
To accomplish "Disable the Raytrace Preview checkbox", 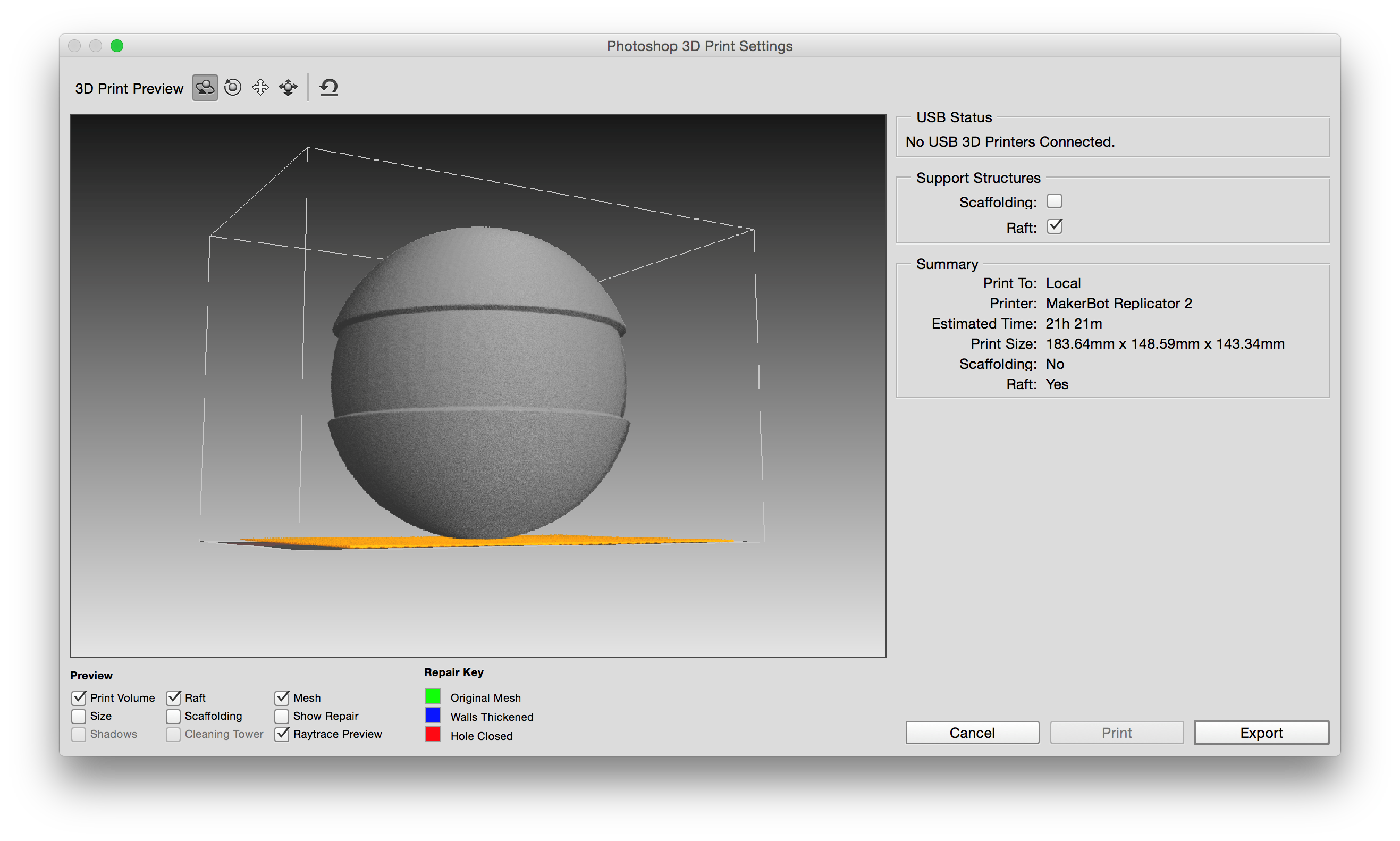I will 282,734.
